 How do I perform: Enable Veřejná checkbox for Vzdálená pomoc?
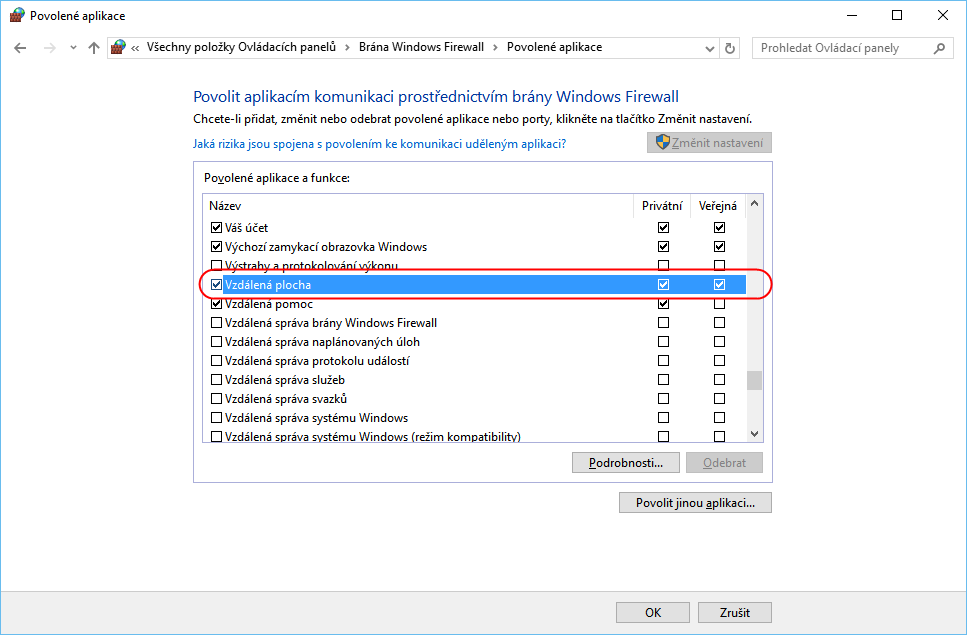point(719,304)
